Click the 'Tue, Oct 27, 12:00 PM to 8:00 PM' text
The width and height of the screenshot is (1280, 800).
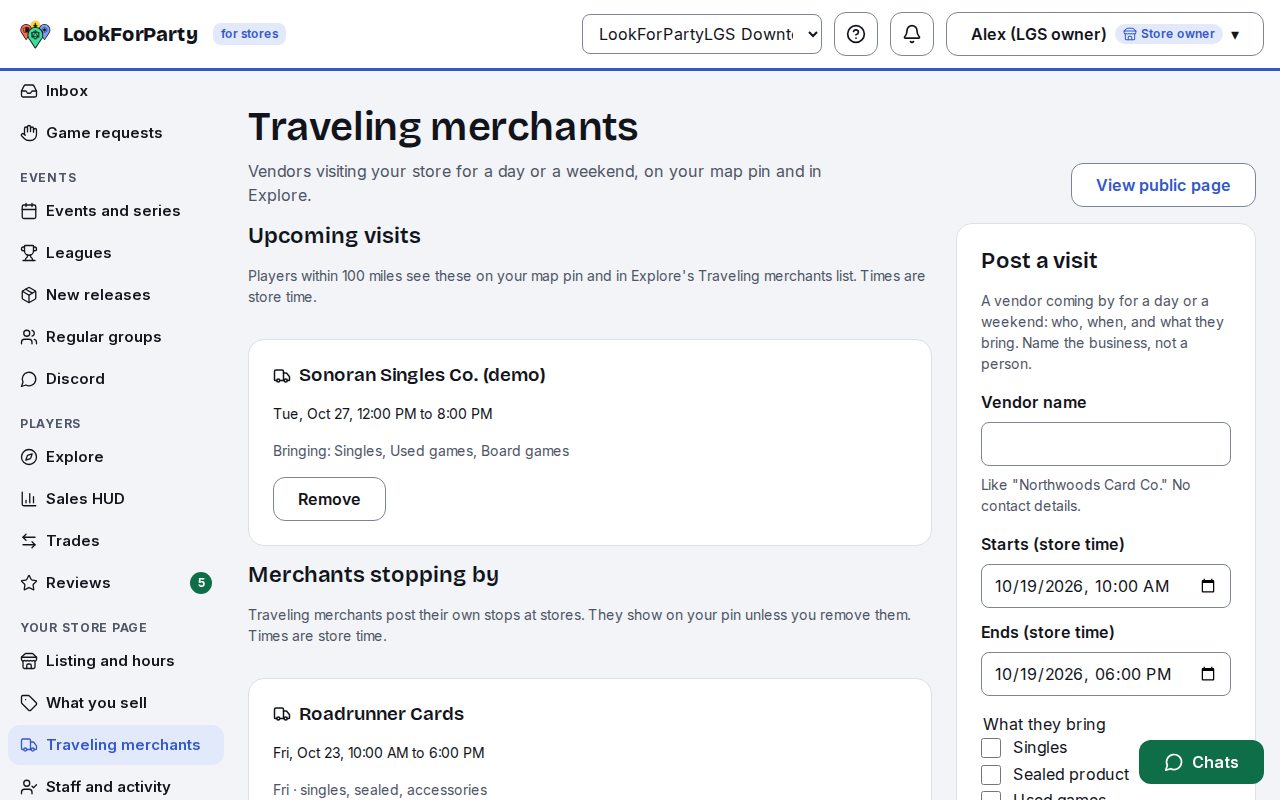(x=383, y=414)
